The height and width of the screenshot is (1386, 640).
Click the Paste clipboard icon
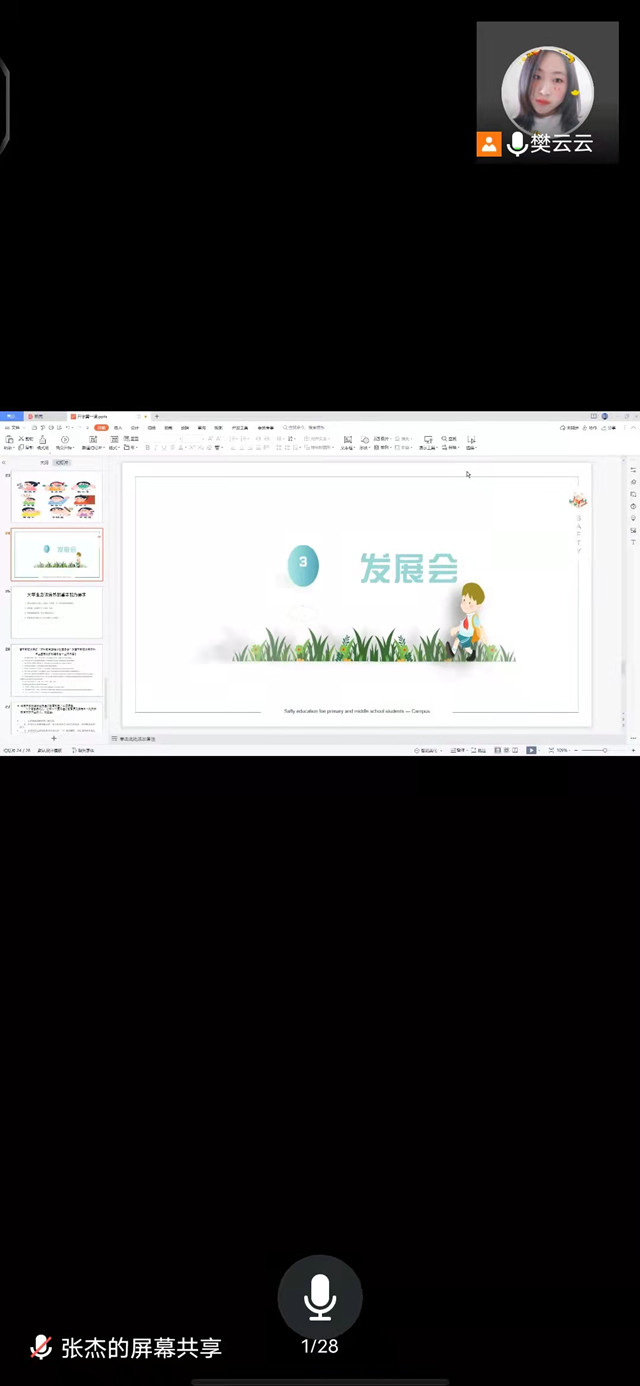[9, 442]
